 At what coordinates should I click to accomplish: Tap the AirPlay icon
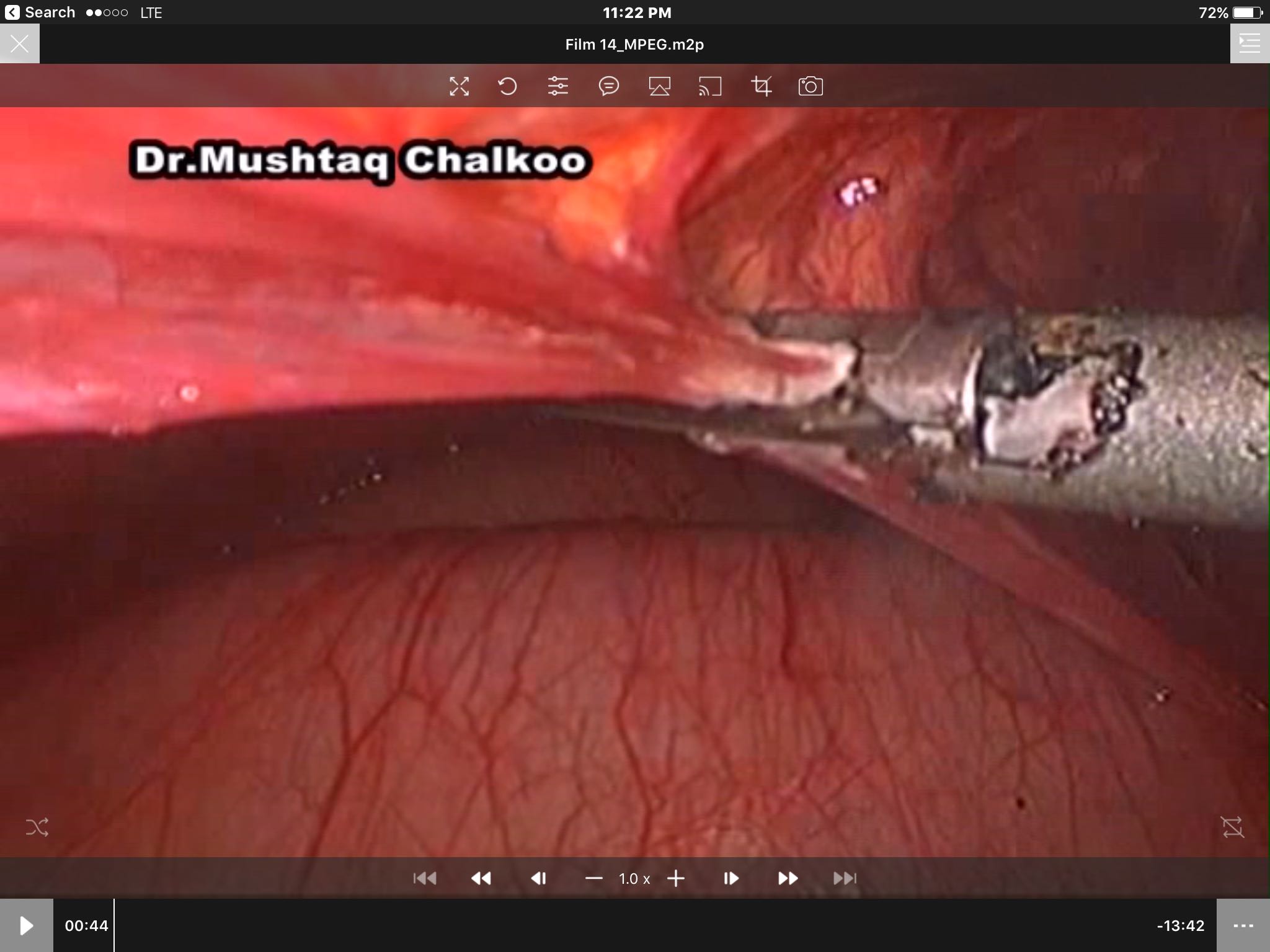[x=659, y=86]
